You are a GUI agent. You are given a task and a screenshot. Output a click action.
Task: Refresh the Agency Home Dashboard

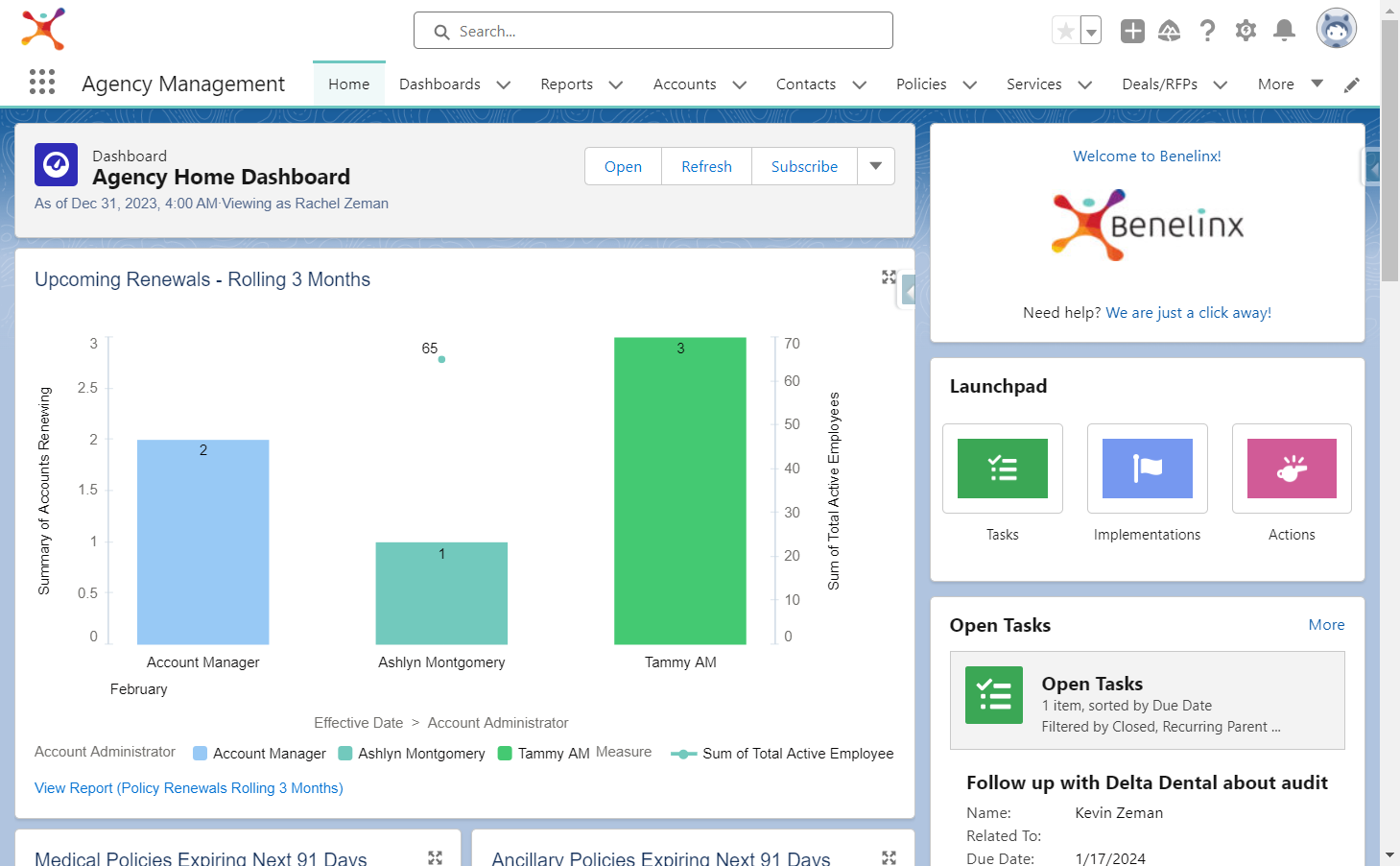coord(707,166)
